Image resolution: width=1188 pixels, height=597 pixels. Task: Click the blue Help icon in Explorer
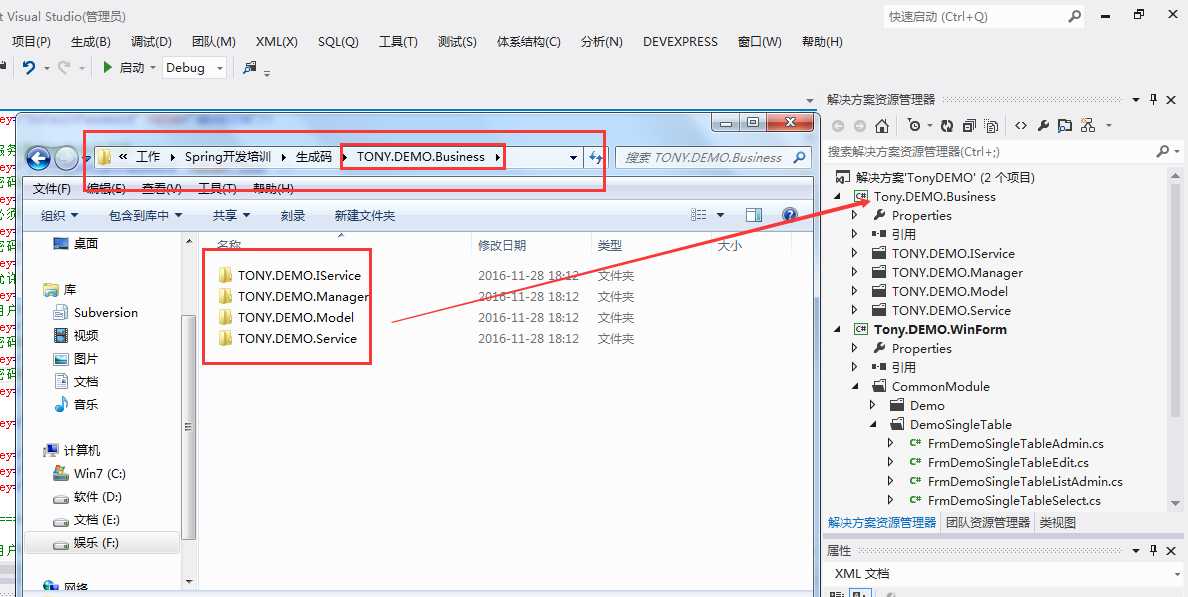tap(789, 215)
